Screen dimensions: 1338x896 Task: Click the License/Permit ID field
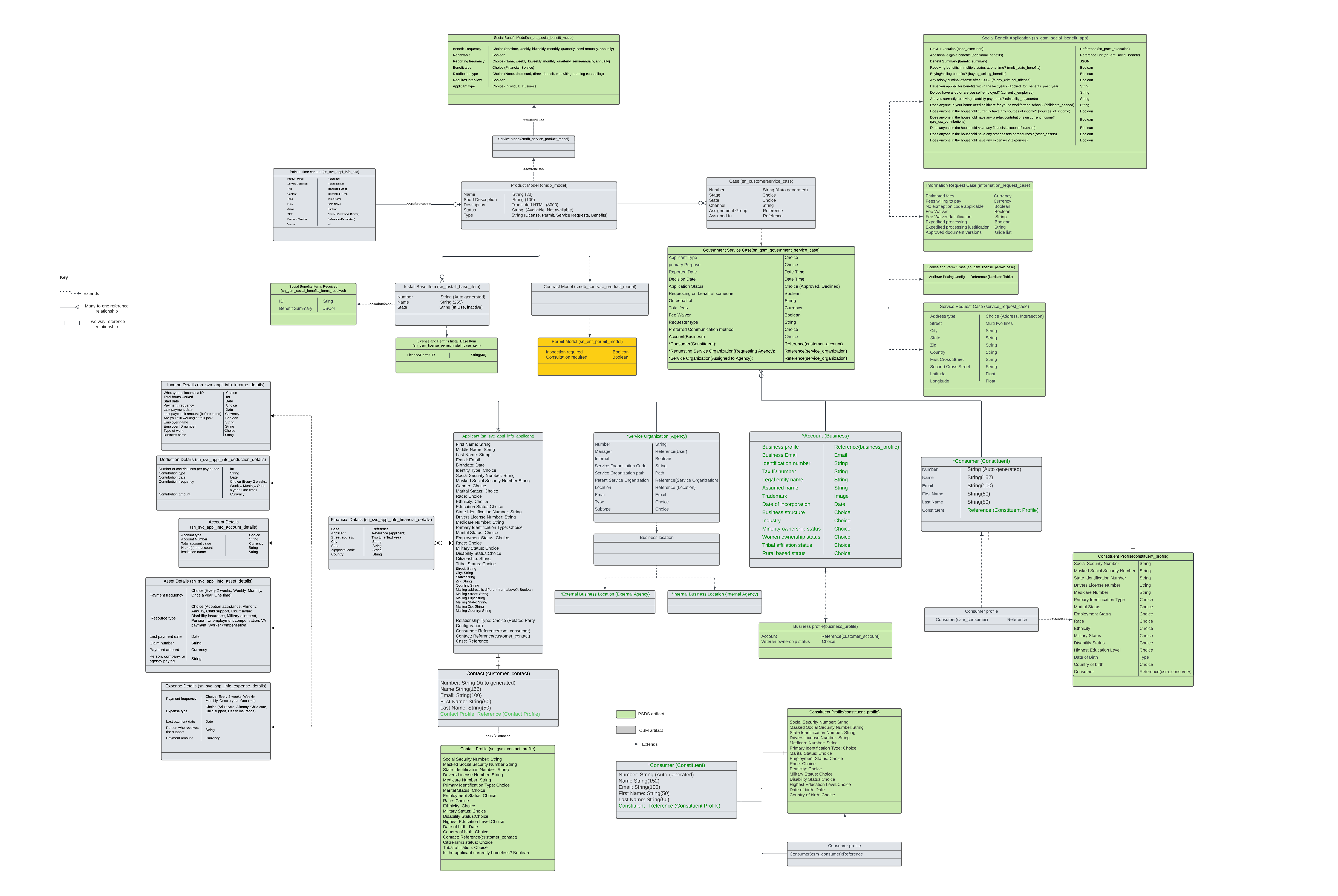coord(420,355)
